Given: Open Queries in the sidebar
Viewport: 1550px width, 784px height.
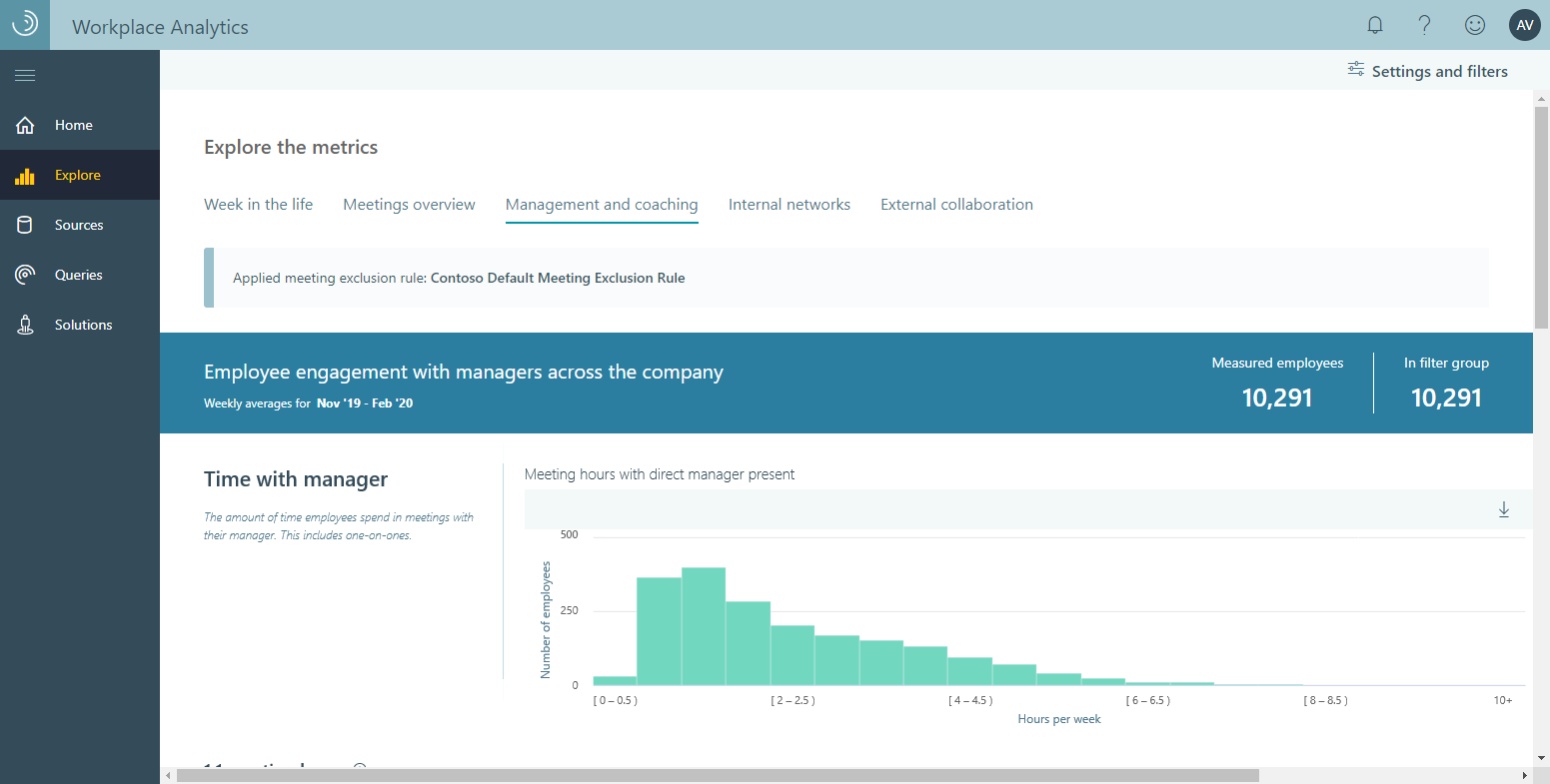Looking at the screenshot, I should (80, 275).
